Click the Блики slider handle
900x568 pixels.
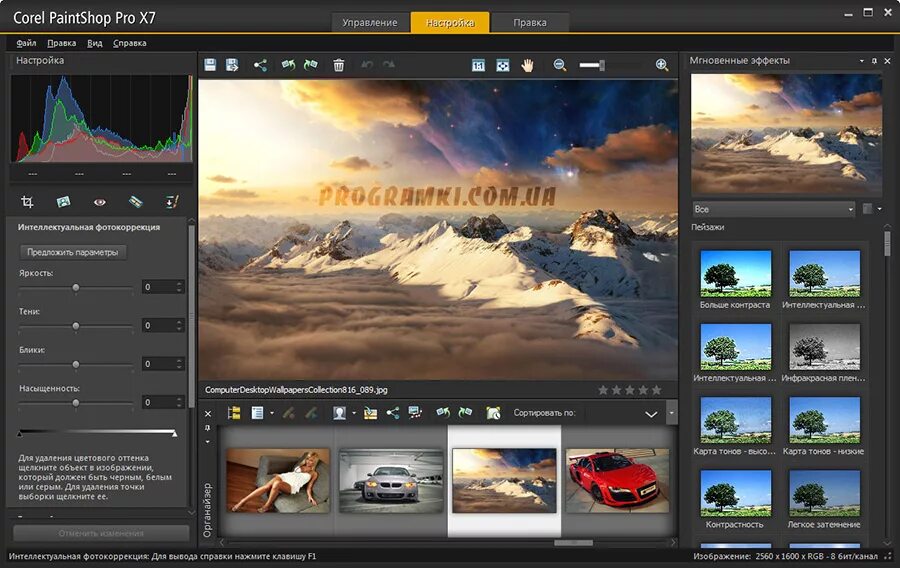point(76,364)
